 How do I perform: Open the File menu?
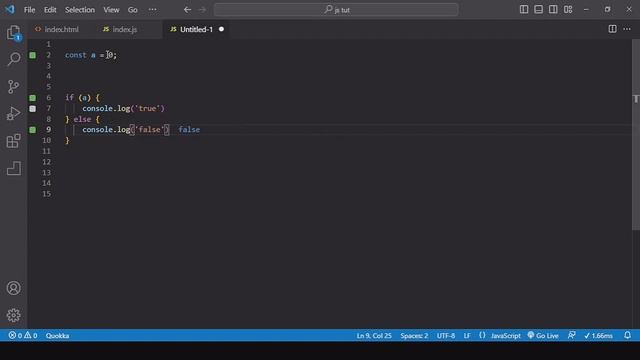coord(29,10)
